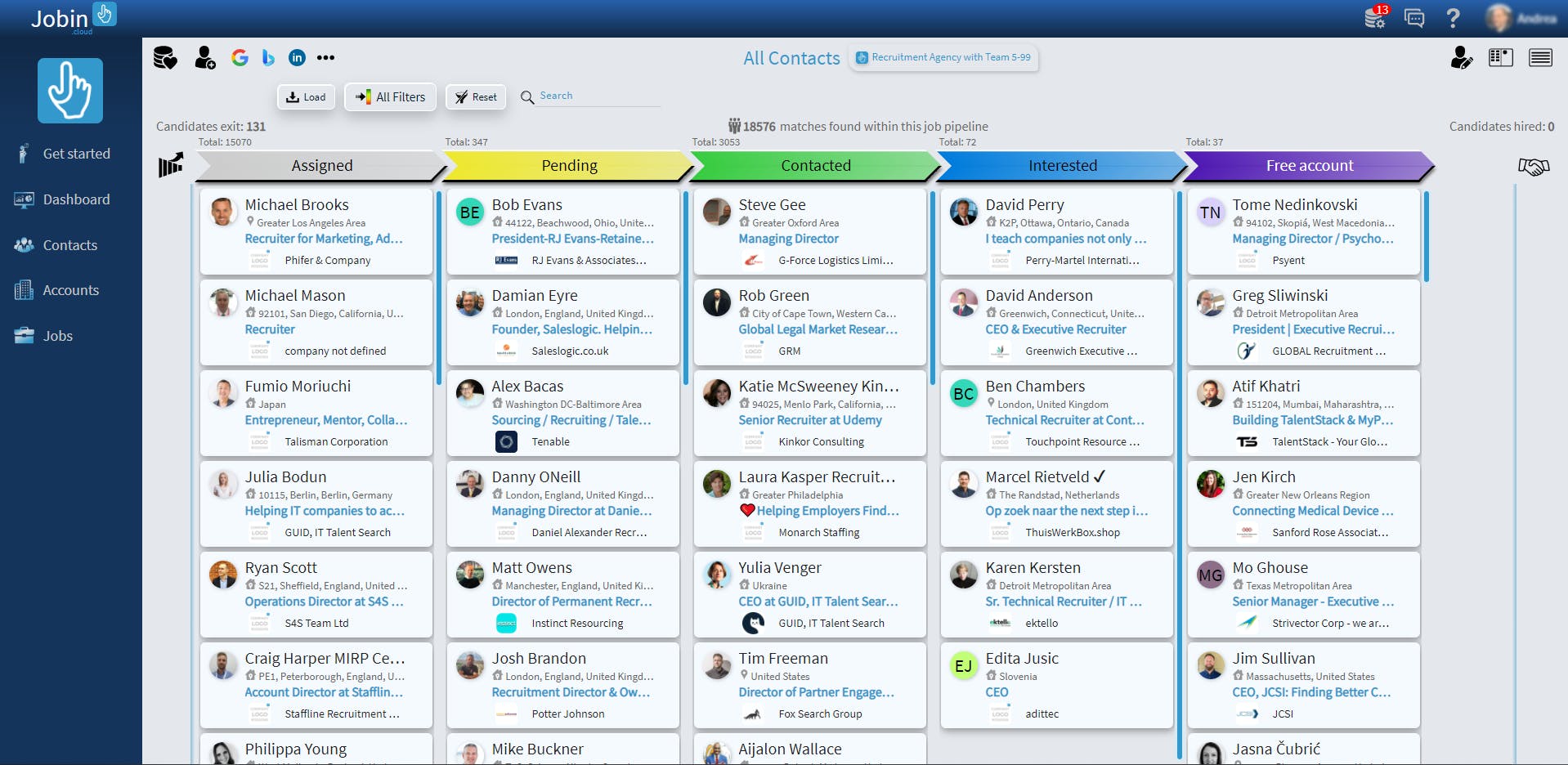Click Katie McSweeney profile photo
This screenshot has width=1568, height=765.
tap(717, 393)
